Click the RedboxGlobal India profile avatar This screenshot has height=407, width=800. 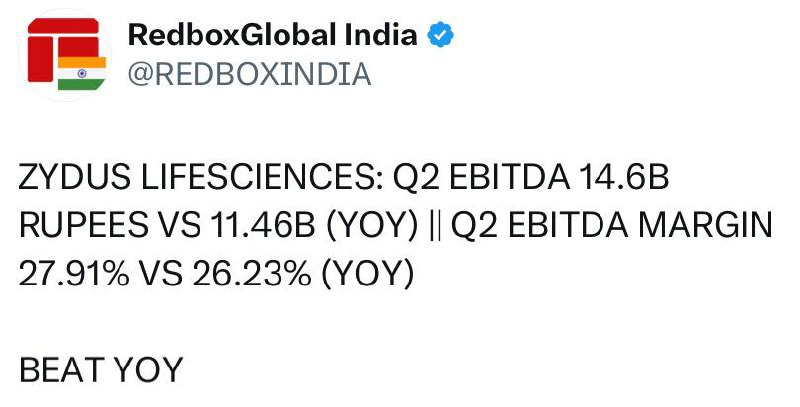click(x=65, y=54)
